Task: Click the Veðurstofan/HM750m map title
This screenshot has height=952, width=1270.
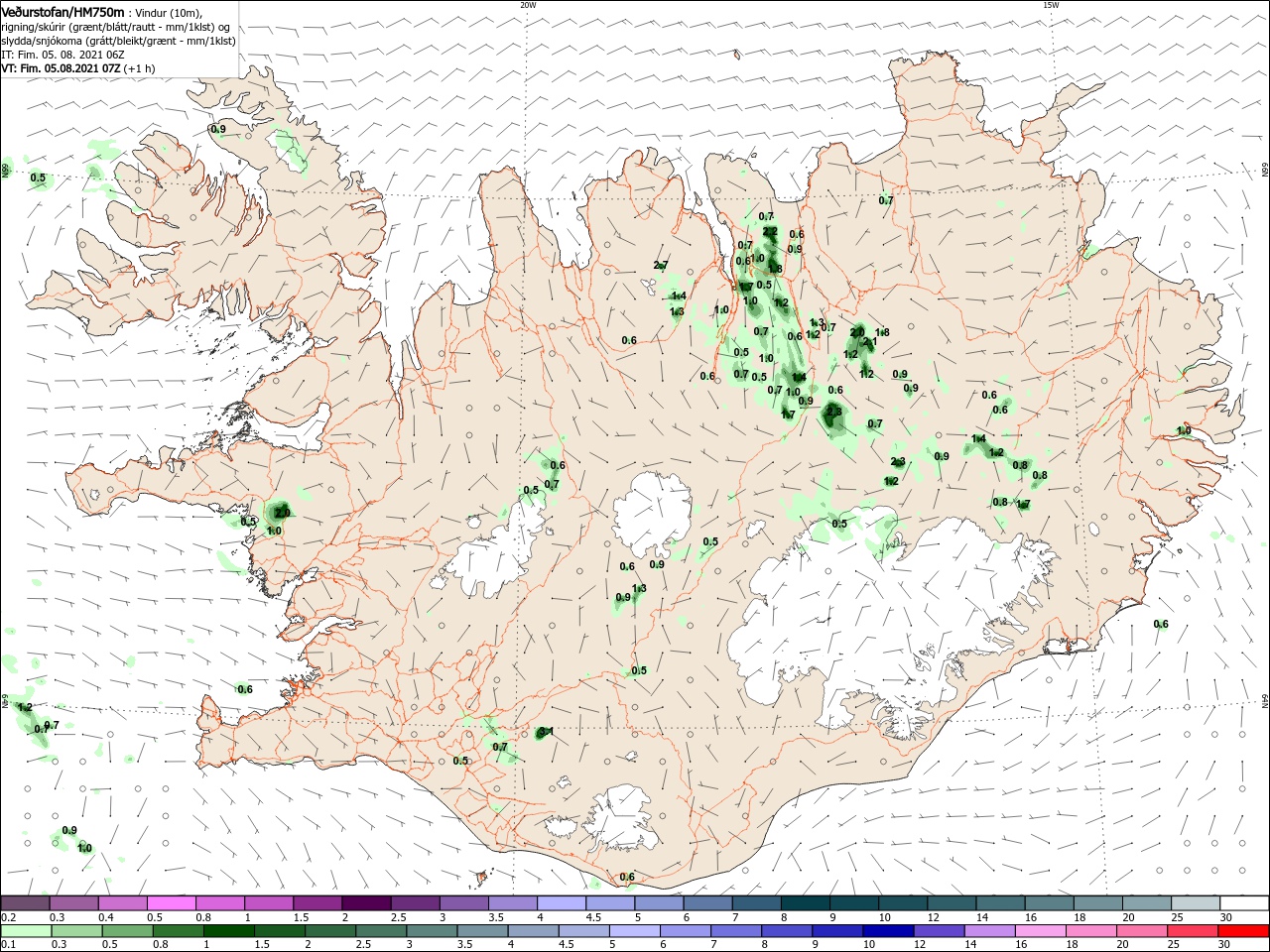Action: [63, 12]
